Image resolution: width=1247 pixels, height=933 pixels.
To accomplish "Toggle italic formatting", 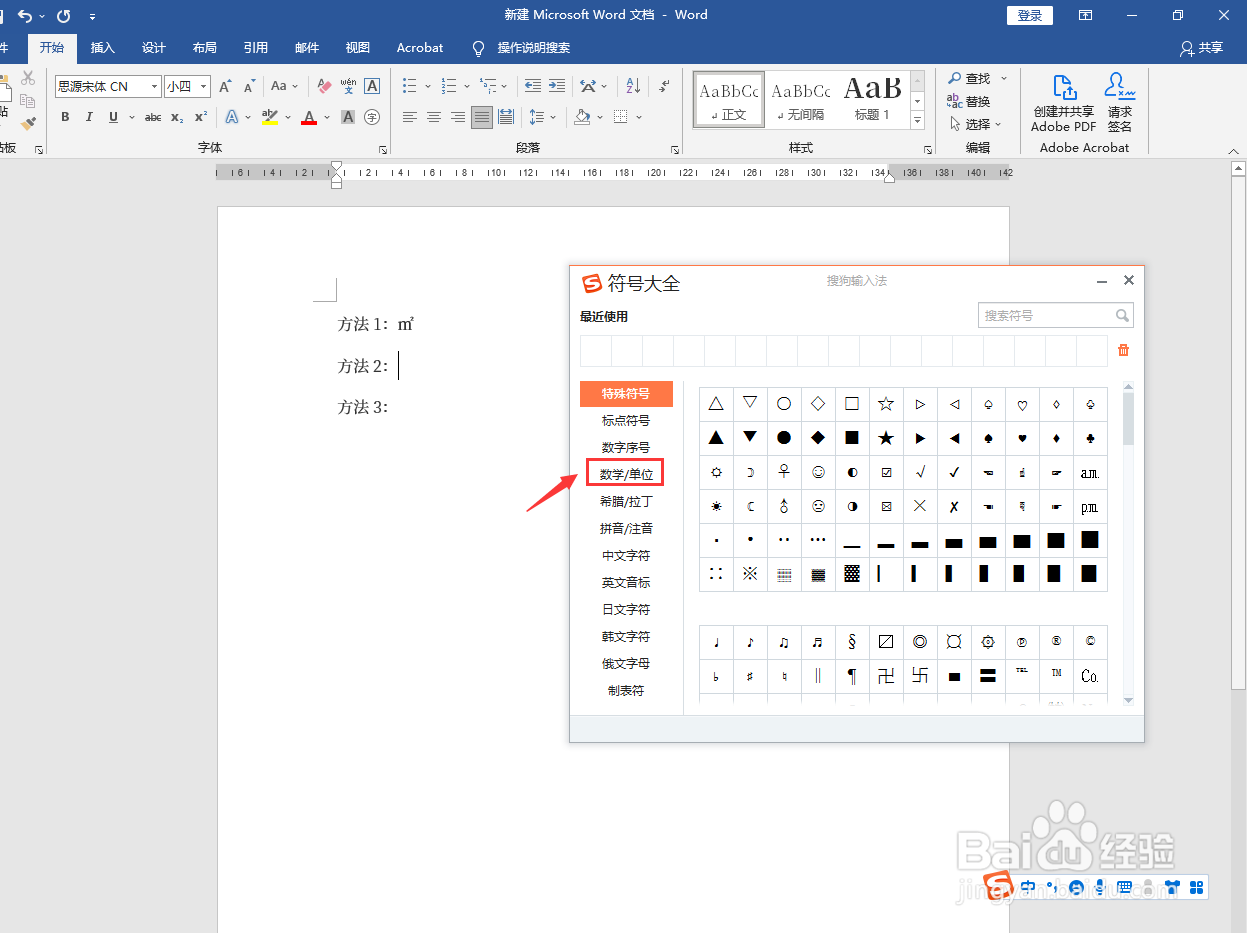I will click(x=89, y=117).
